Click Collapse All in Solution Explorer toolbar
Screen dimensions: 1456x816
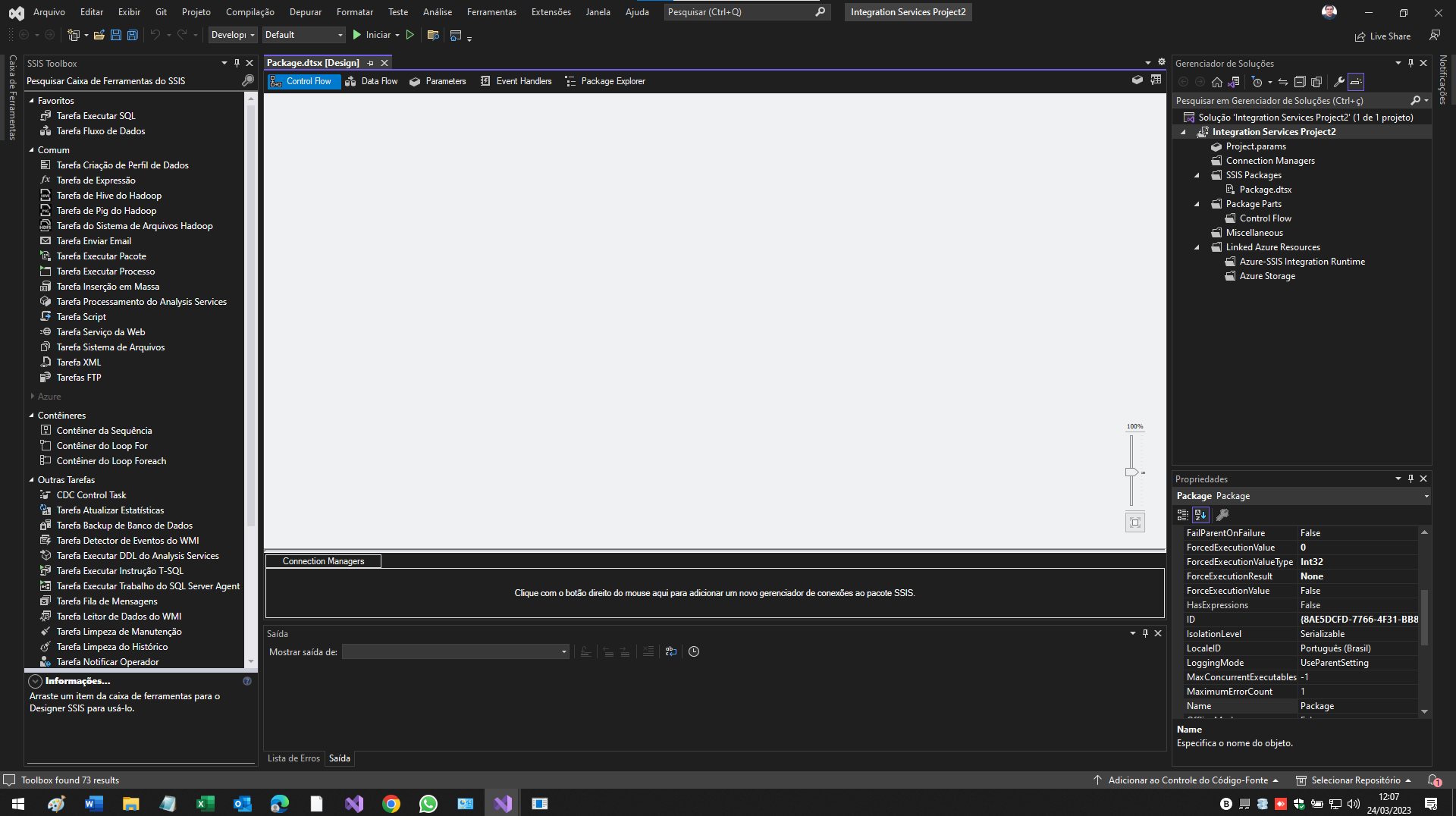1299,82
